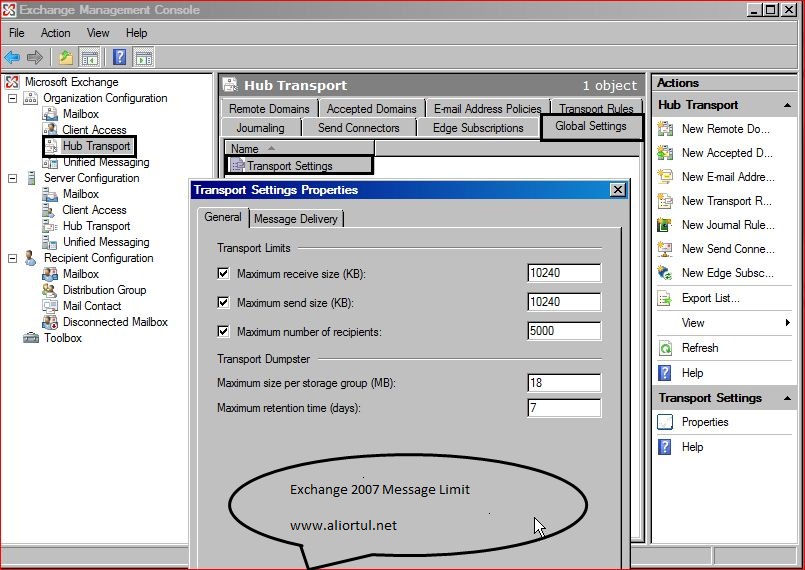Open the File menu
Viewport: 805px width, 570px height.
click(16, 33)
